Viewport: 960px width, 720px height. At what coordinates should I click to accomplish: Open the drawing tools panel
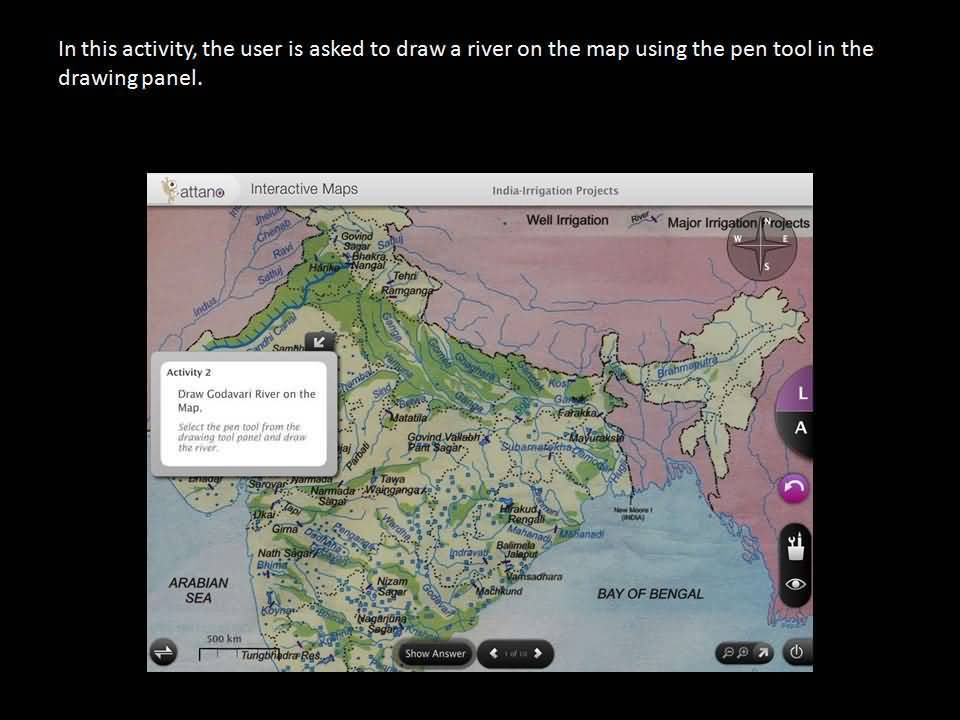(796, 547)
